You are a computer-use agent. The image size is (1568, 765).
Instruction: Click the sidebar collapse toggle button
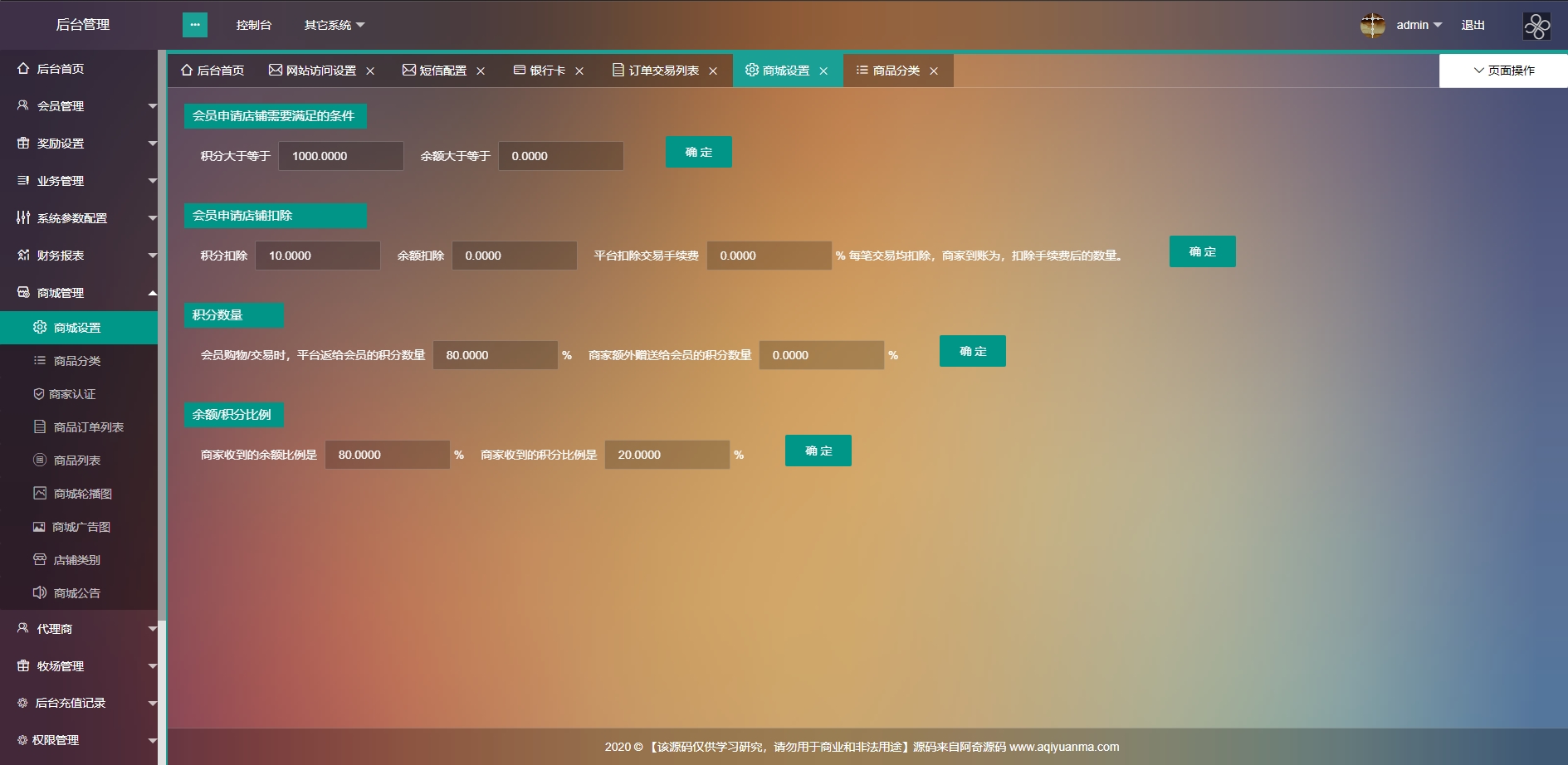pos(195,25)
